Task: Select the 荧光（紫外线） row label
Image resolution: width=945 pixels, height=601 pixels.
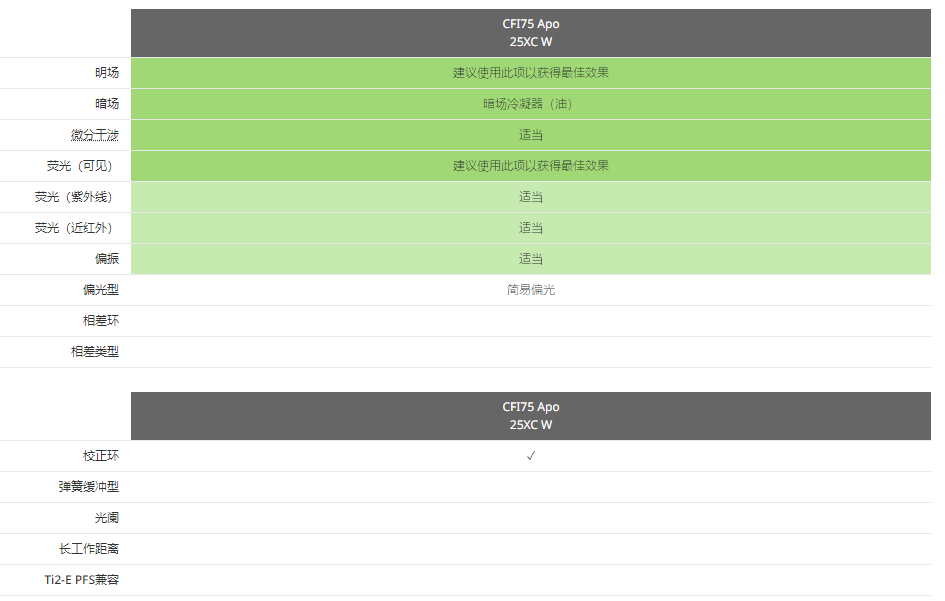Action: point(77,197)
